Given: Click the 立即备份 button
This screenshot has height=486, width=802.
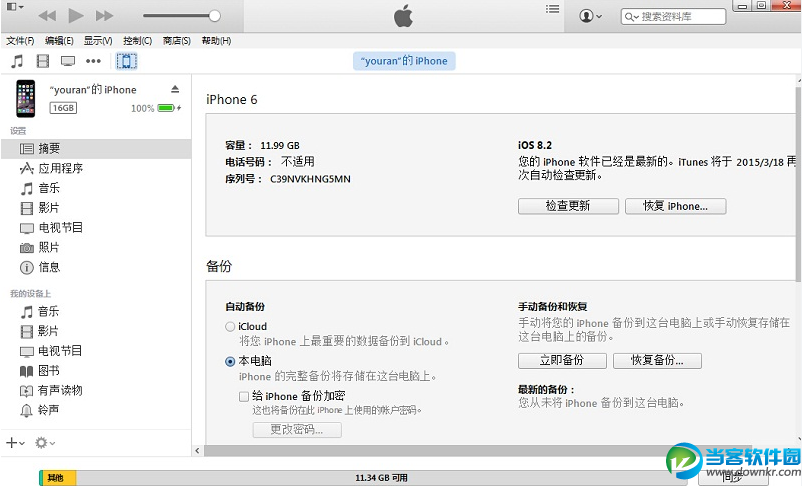Looking at the screenshot, I should tap(562, 360).
